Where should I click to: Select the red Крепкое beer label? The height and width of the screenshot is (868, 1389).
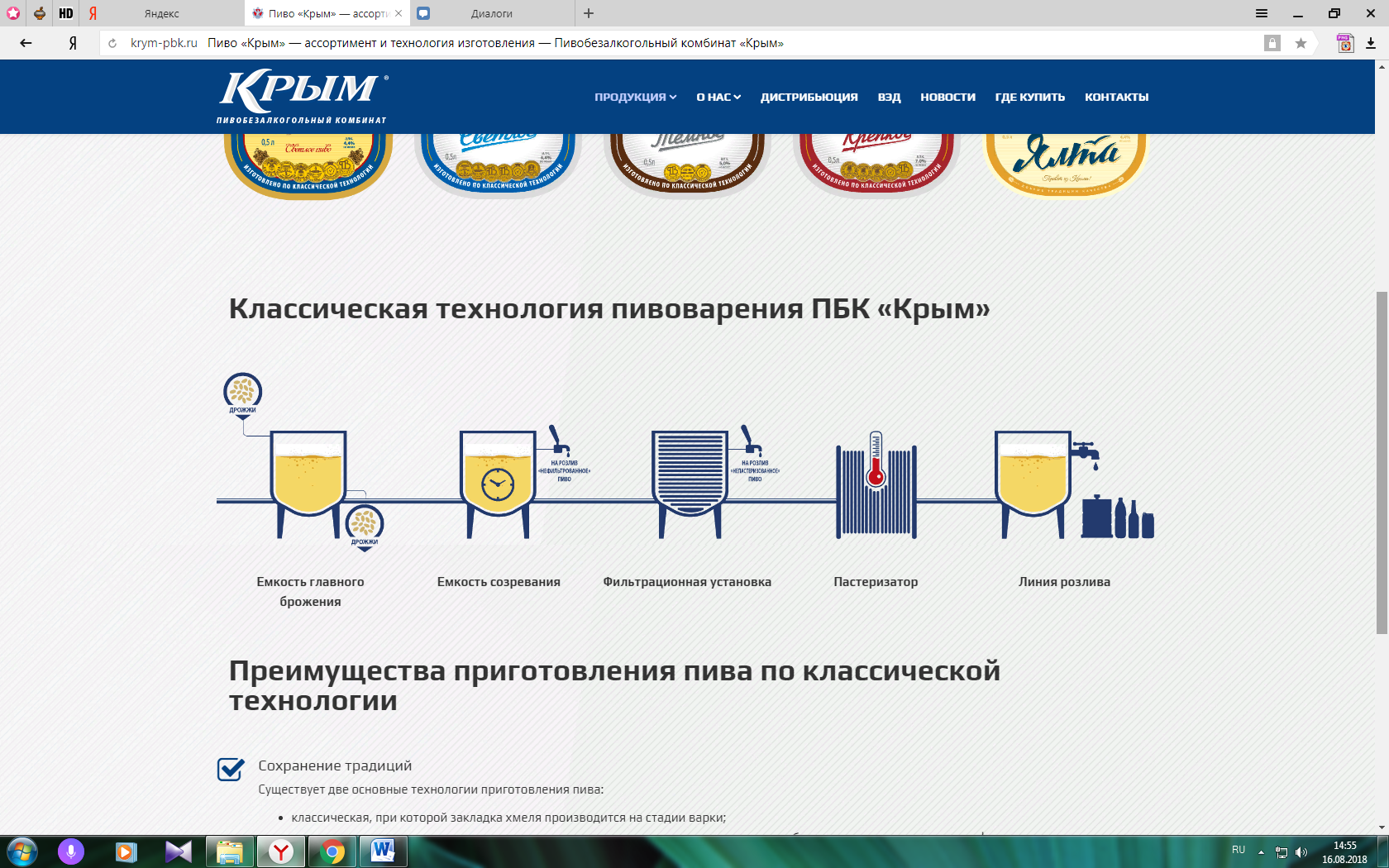pyautogui.click(x=876, y=165)
